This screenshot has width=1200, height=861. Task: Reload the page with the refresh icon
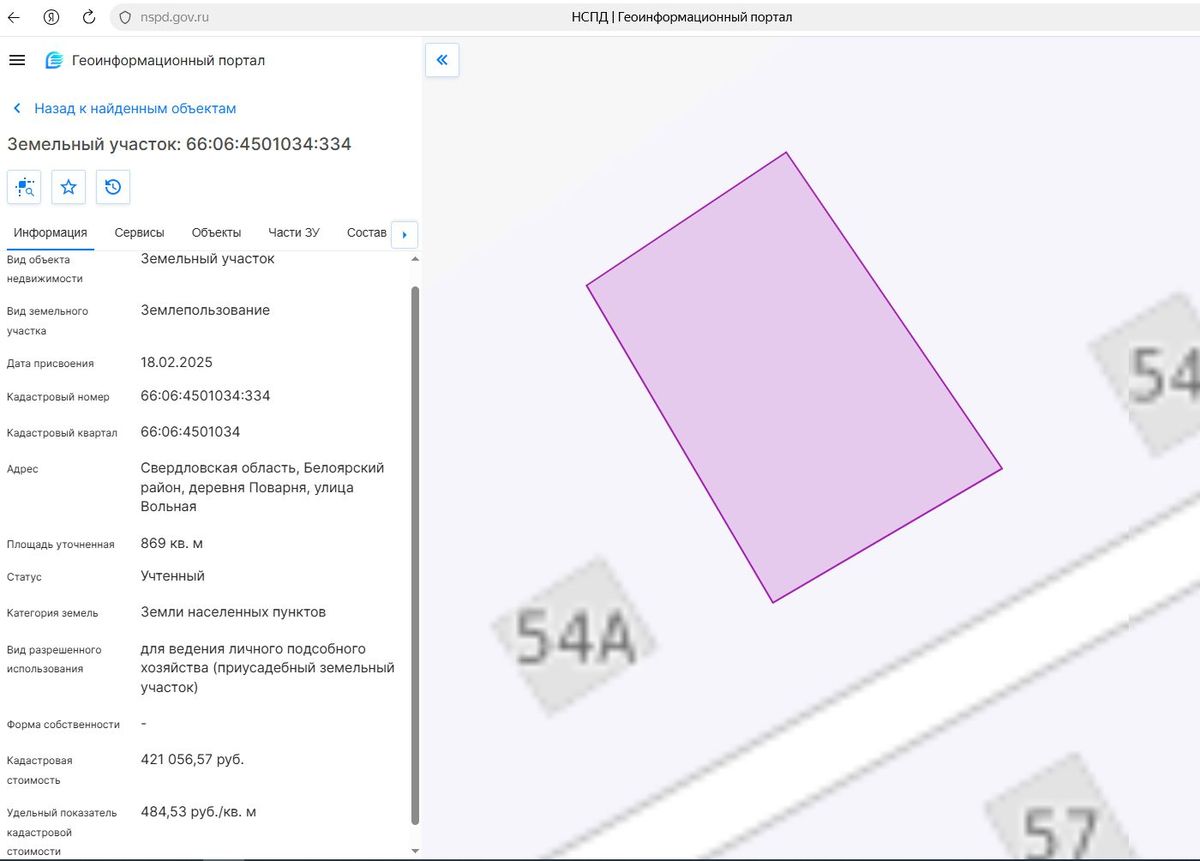point(89,17)
